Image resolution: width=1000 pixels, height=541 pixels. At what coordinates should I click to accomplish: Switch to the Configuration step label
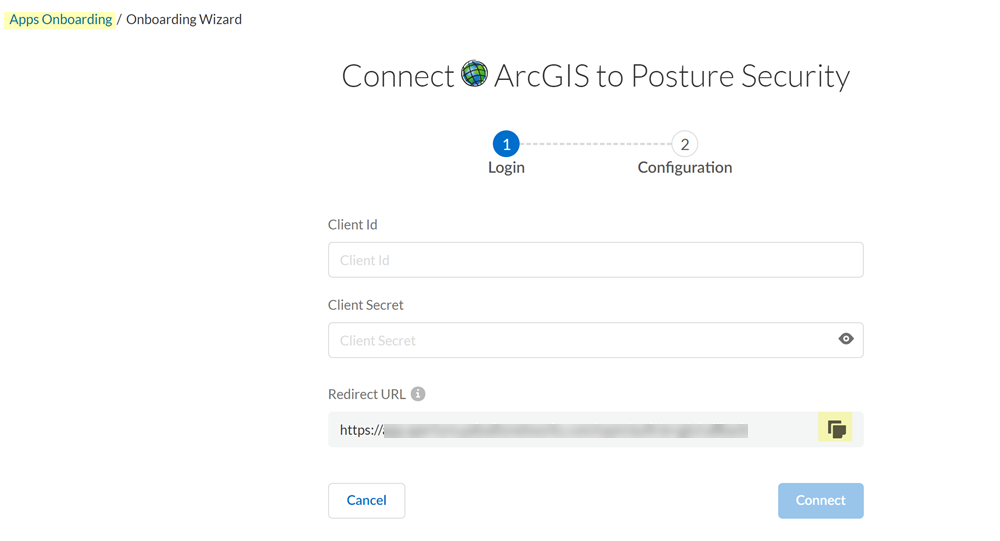[x=685, y=168]
